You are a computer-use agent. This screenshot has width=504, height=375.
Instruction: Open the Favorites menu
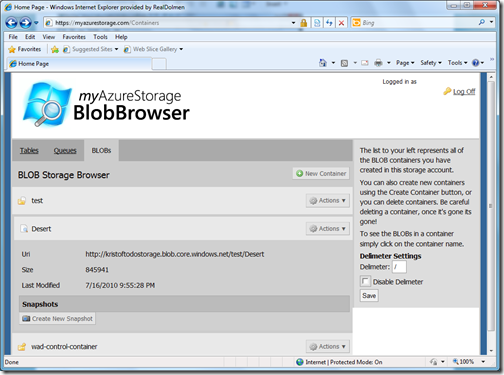point(74,37)
